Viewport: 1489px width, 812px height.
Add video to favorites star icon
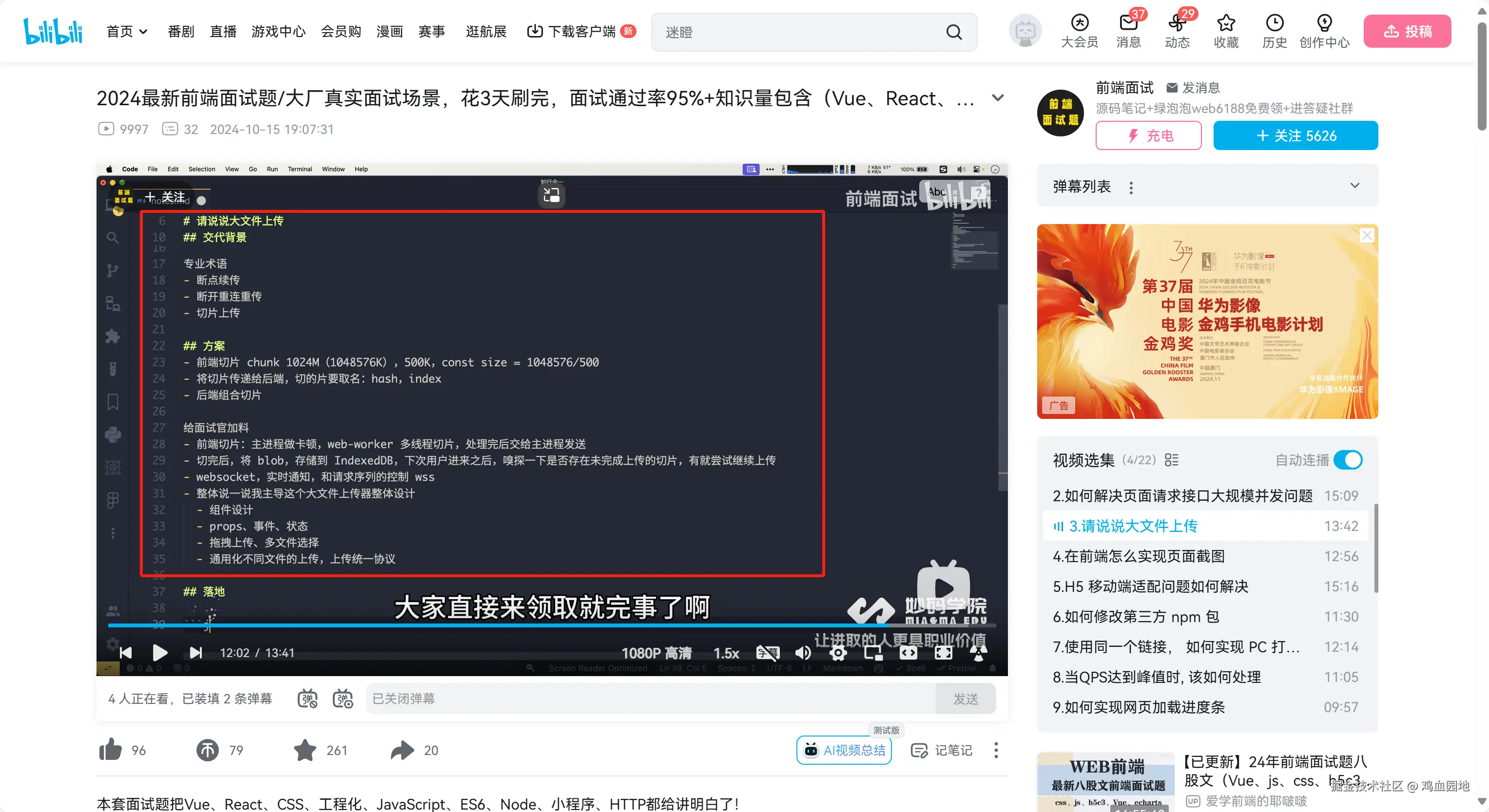click(x=305, y=750)
